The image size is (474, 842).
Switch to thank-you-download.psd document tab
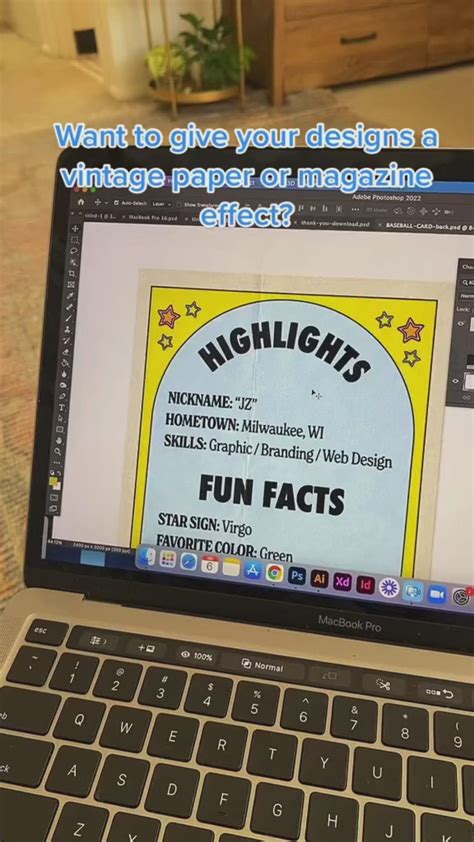coord(335,223)
